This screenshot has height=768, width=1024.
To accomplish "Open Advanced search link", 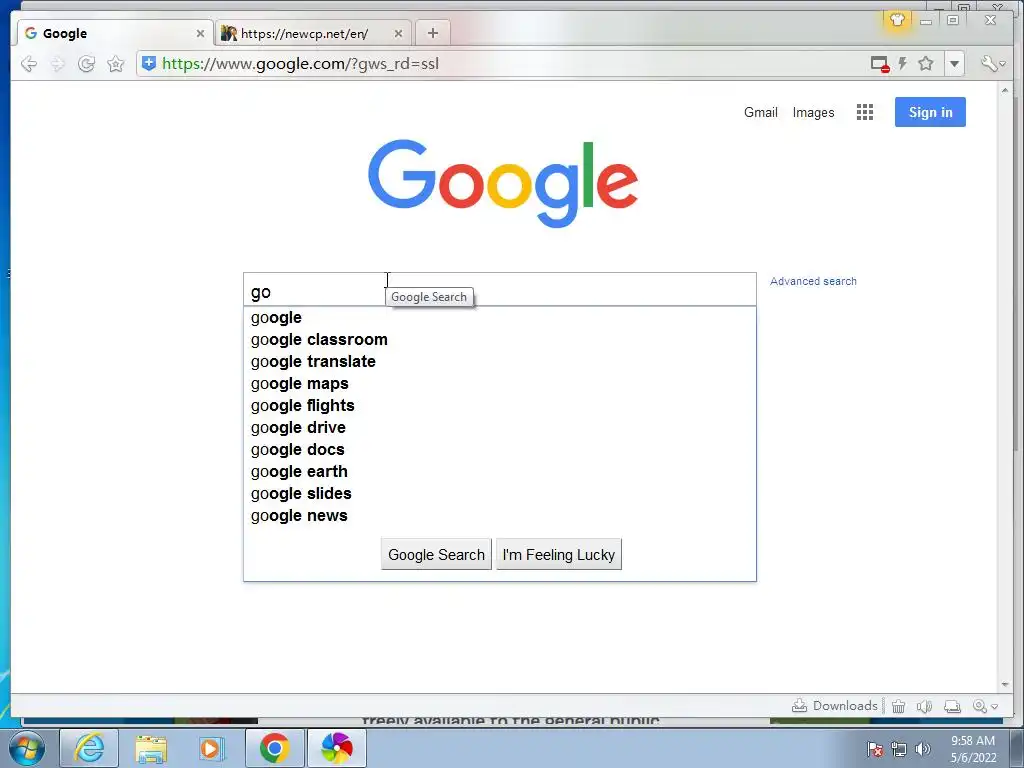I will click(x=813, y=281).
